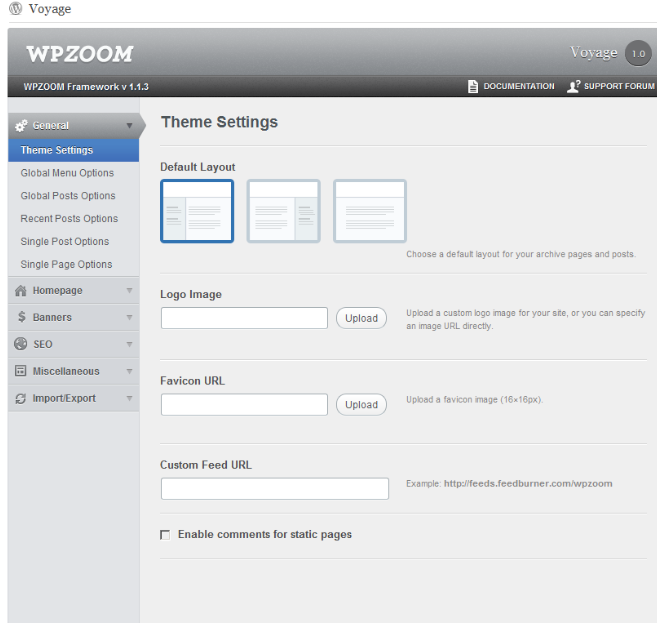
Task: Choose the right-sidebar layout thumbnail
Action: pos(284,211)
